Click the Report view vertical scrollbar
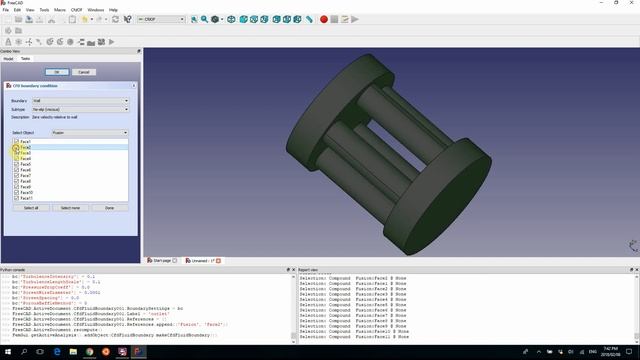 (x=637, y=309)
